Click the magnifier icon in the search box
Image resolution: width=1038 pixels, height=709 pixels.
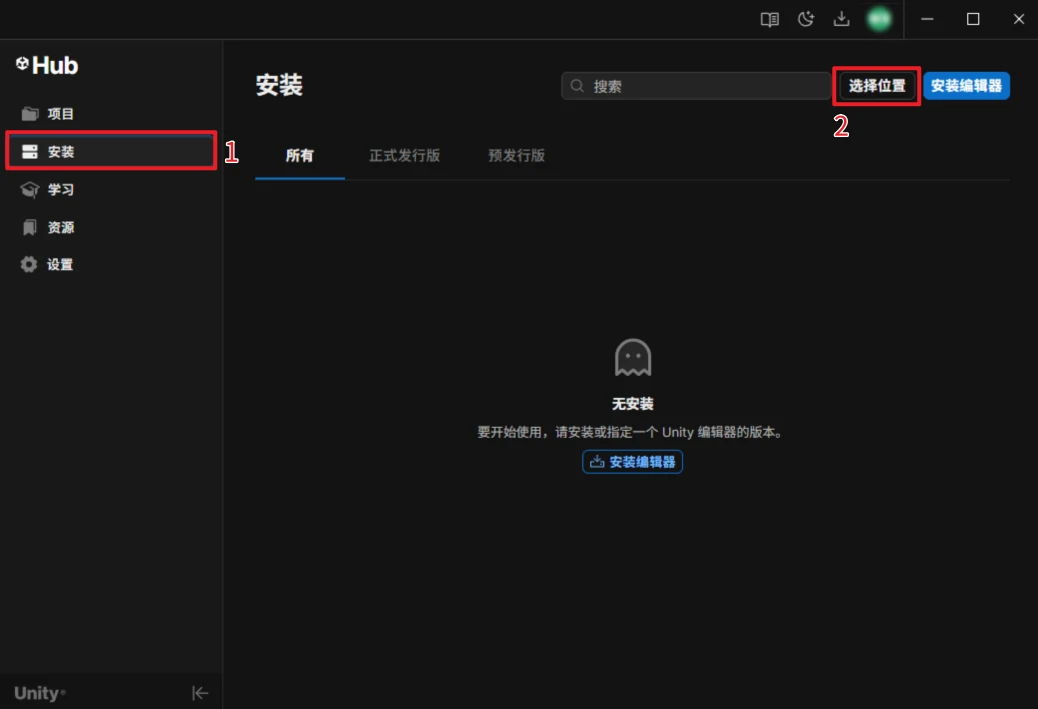tap(577, 86)
